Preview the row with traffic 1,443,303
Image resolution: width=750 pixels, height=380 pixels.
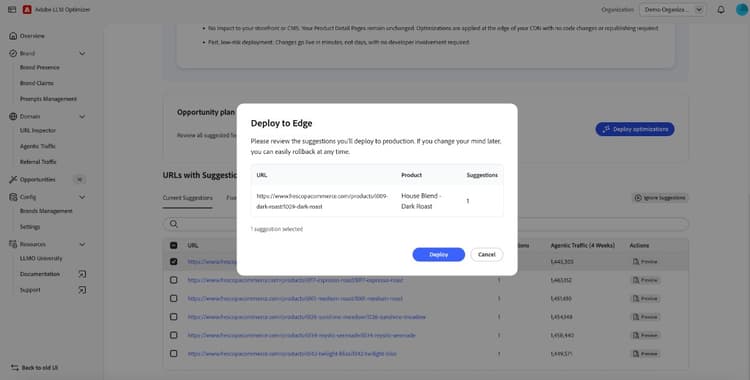(x=645, y=262)
